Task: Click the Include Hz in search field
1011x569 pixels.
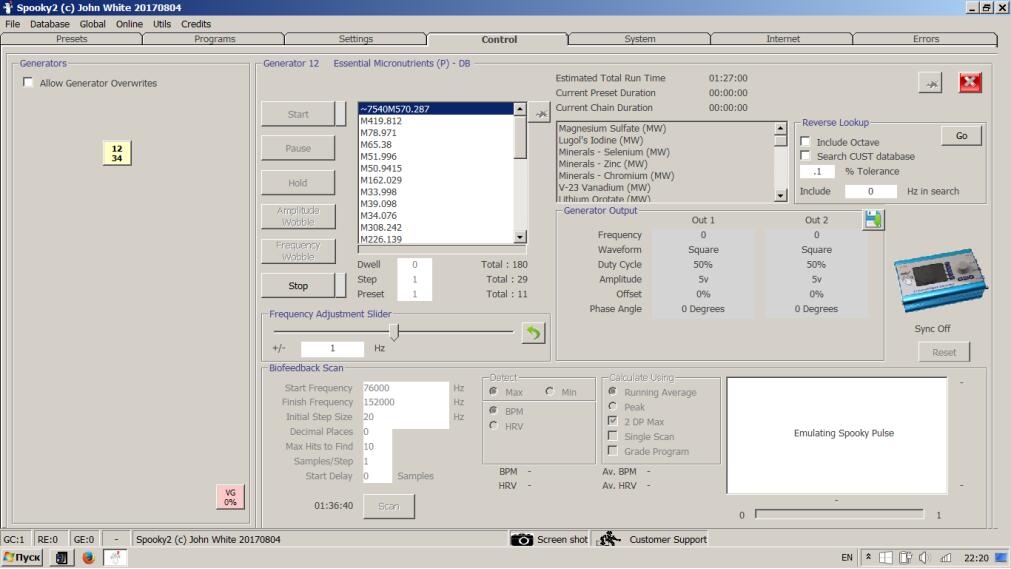Action: 870,191
